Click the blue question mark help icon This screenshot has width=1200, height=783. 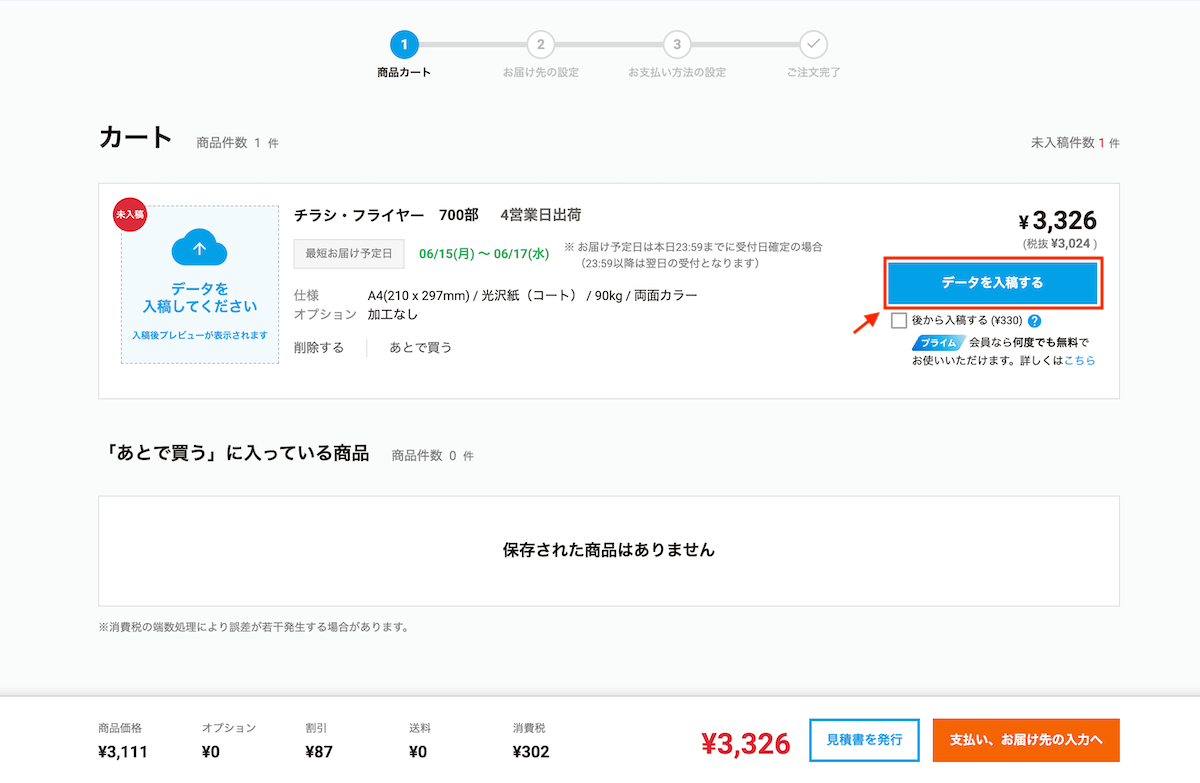[1034, 321]
